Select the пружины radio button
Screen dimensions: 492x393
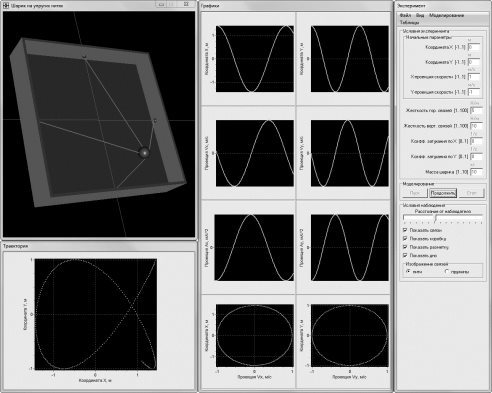point(447,272)
